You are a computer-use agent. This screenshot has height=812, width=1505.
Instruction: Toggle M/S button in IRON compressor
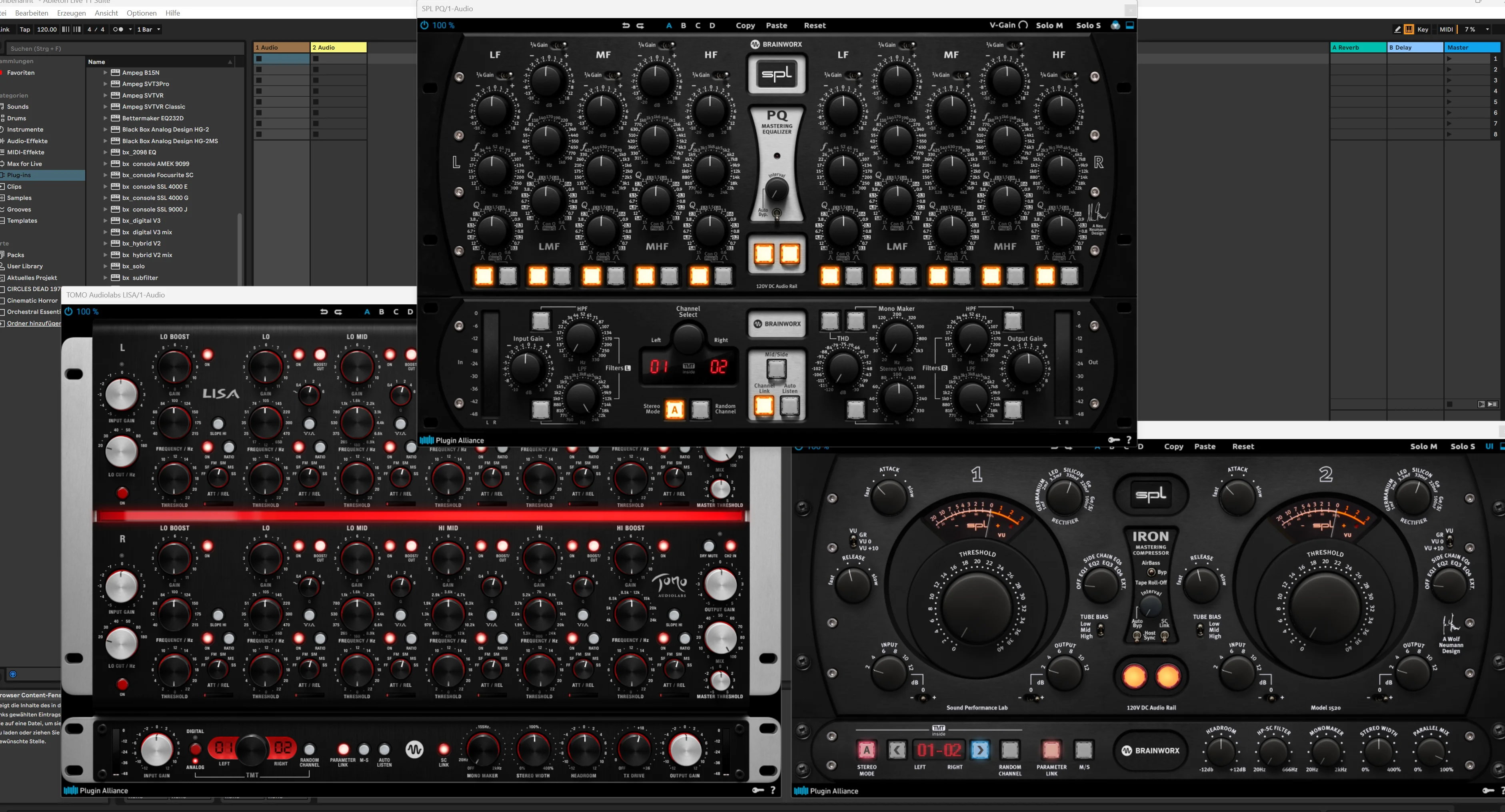pyautogui.click(x=1084, y=750)
